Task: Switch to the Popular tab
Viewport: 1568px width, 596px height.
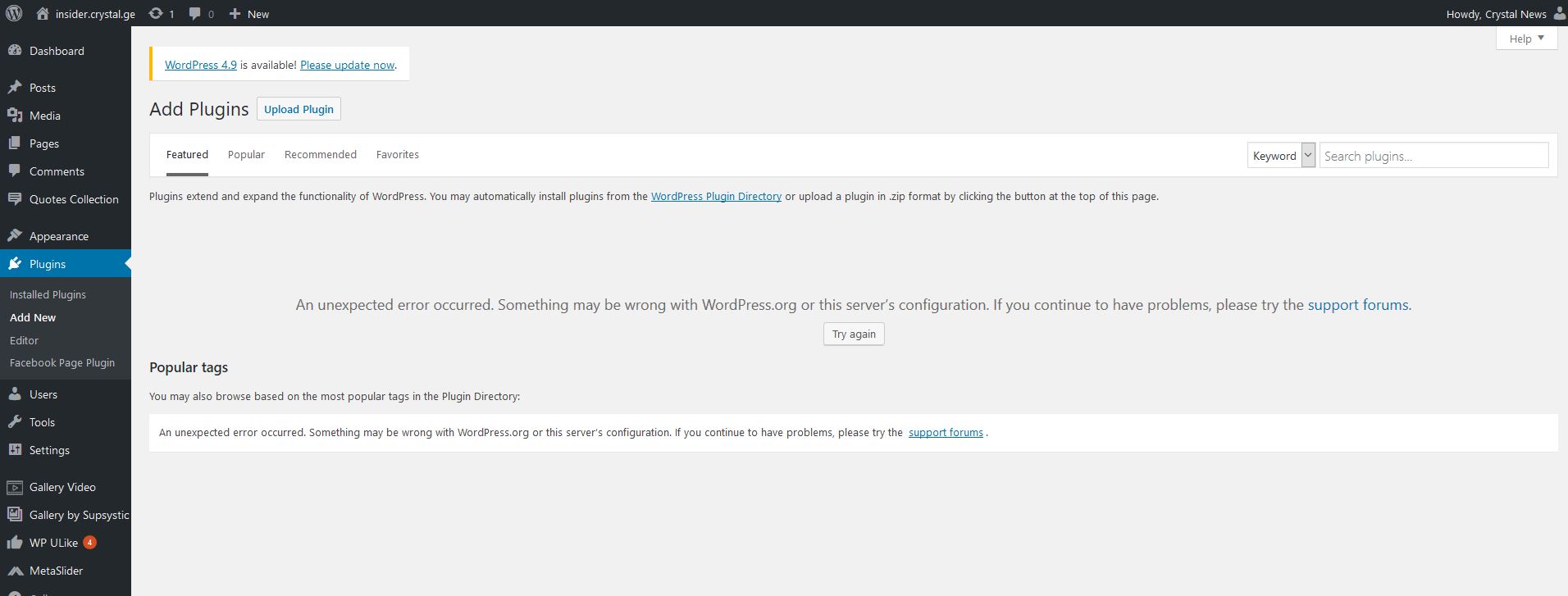Action: click(246, 154)
